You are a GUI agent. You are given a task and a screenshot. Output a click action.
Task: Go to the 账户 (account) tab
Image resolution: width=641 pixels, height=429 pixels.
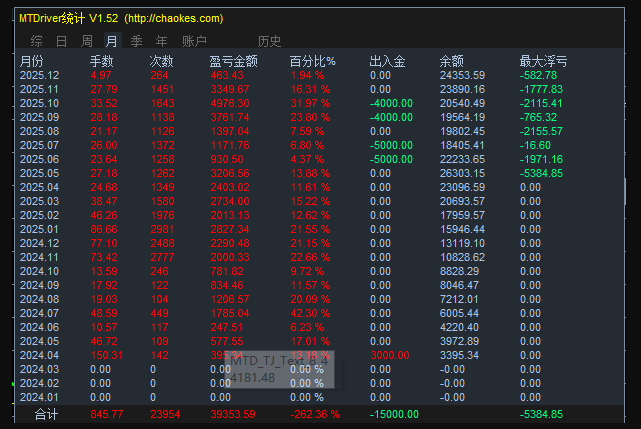195,41
